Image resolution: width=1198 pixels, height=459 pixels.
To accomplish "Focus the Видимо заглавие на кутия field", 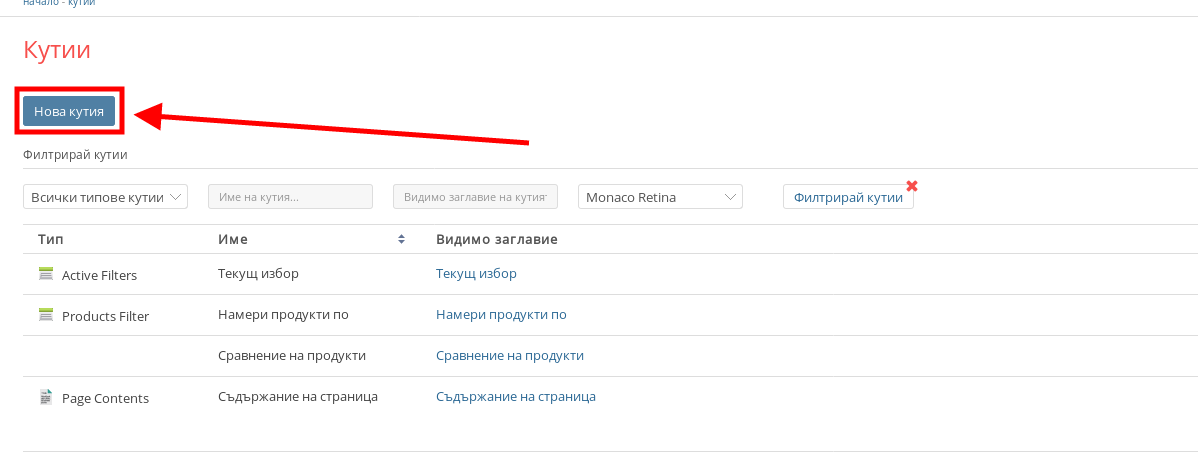I will (475, 197).
